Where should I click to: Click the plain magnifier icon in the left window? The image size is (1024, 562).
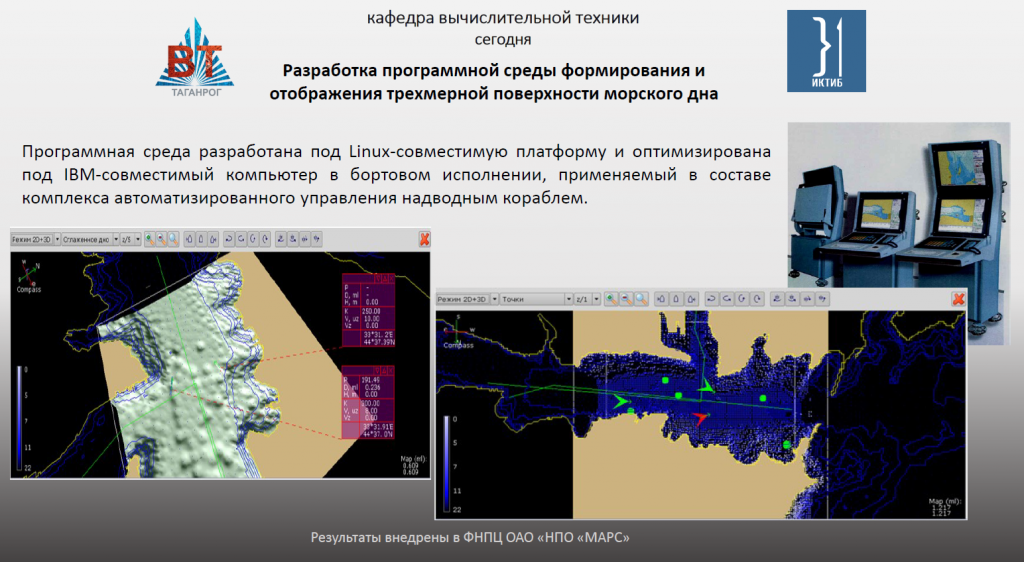172,240
